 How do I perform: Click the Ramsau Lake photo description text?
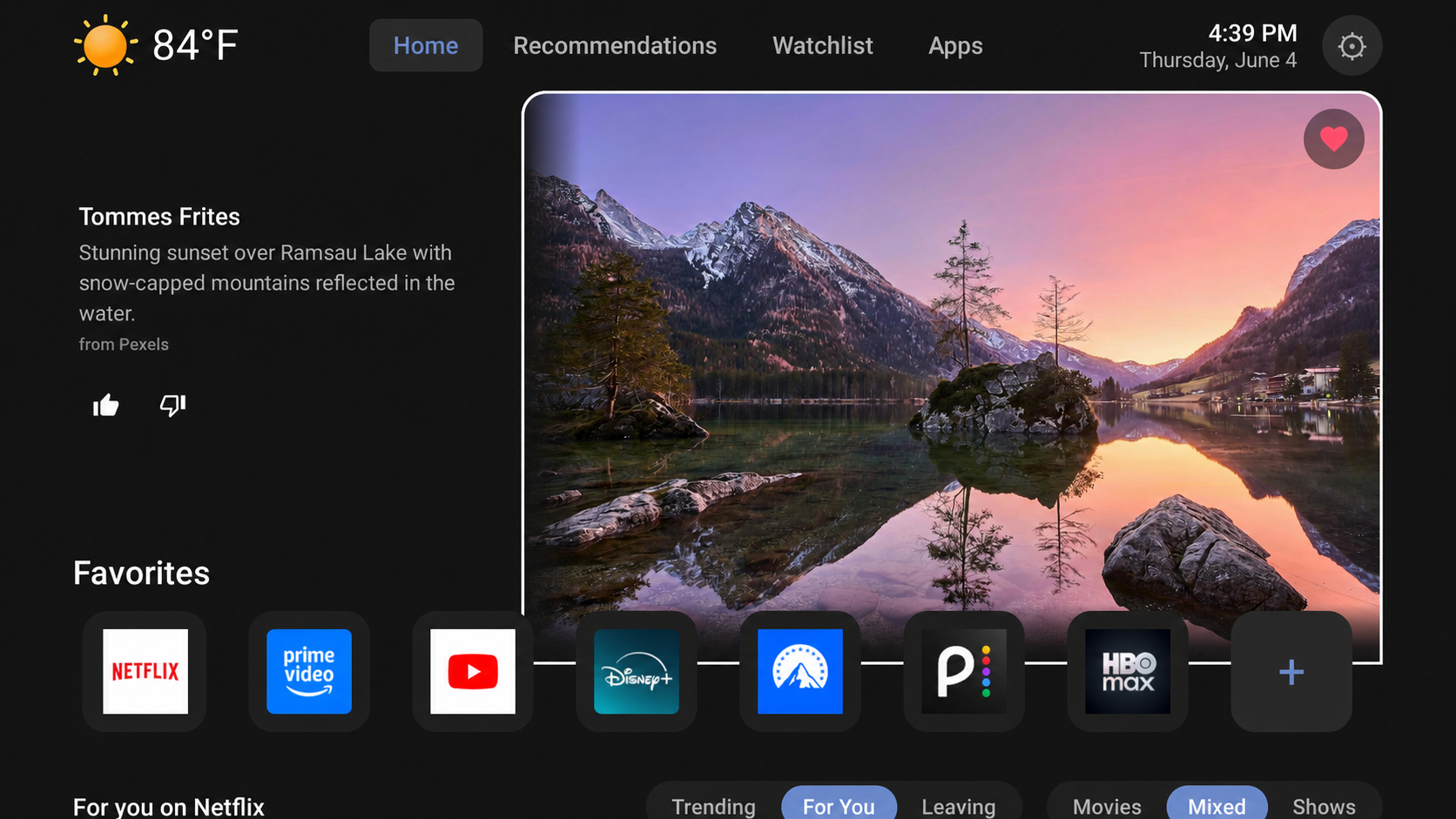(266, 283)
